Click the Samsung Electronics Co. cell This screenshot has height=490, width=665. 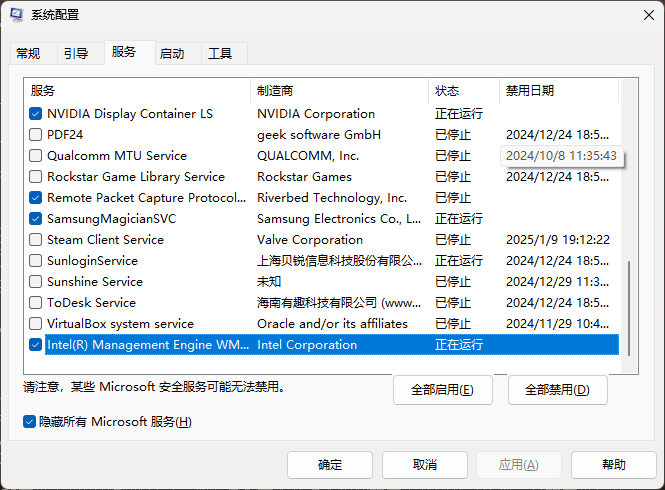(x=339, y=218)
